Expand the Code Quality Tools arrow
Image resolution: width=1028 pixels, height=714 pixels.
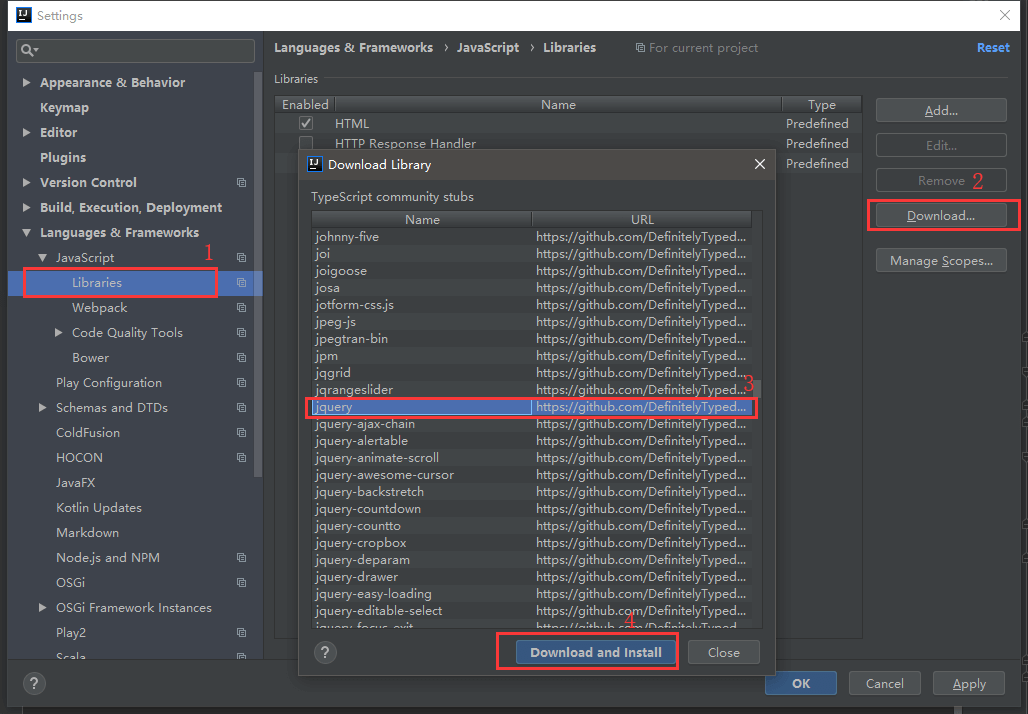click(58, 332)
